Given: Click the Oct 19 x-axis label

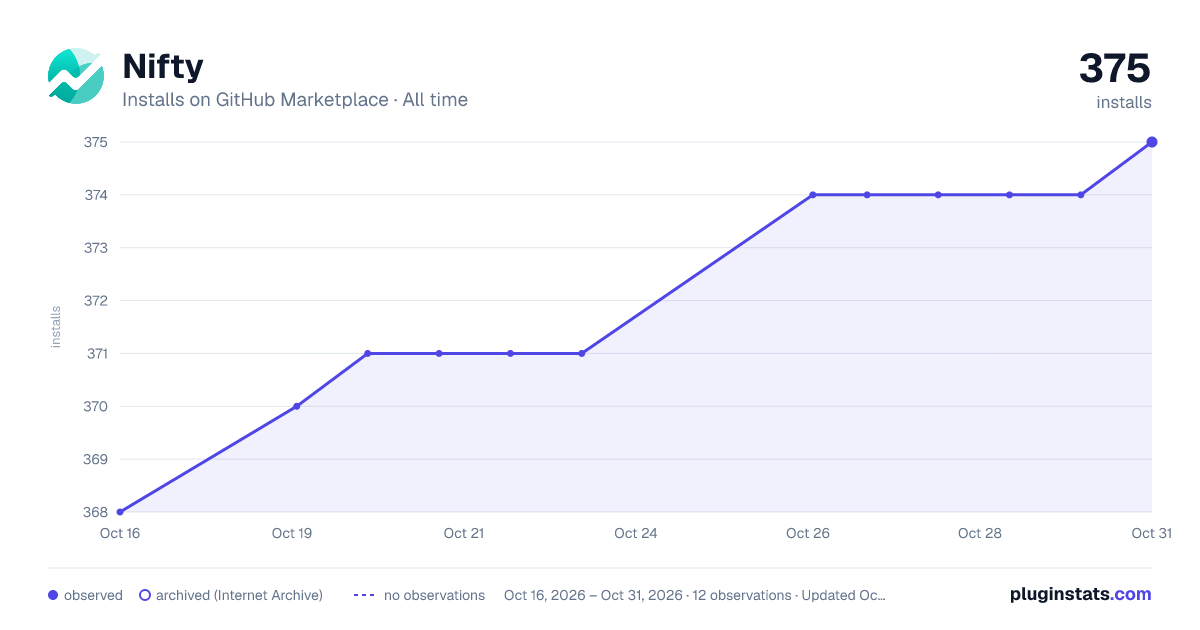Looking at the screenshot, I should point(292,533).
